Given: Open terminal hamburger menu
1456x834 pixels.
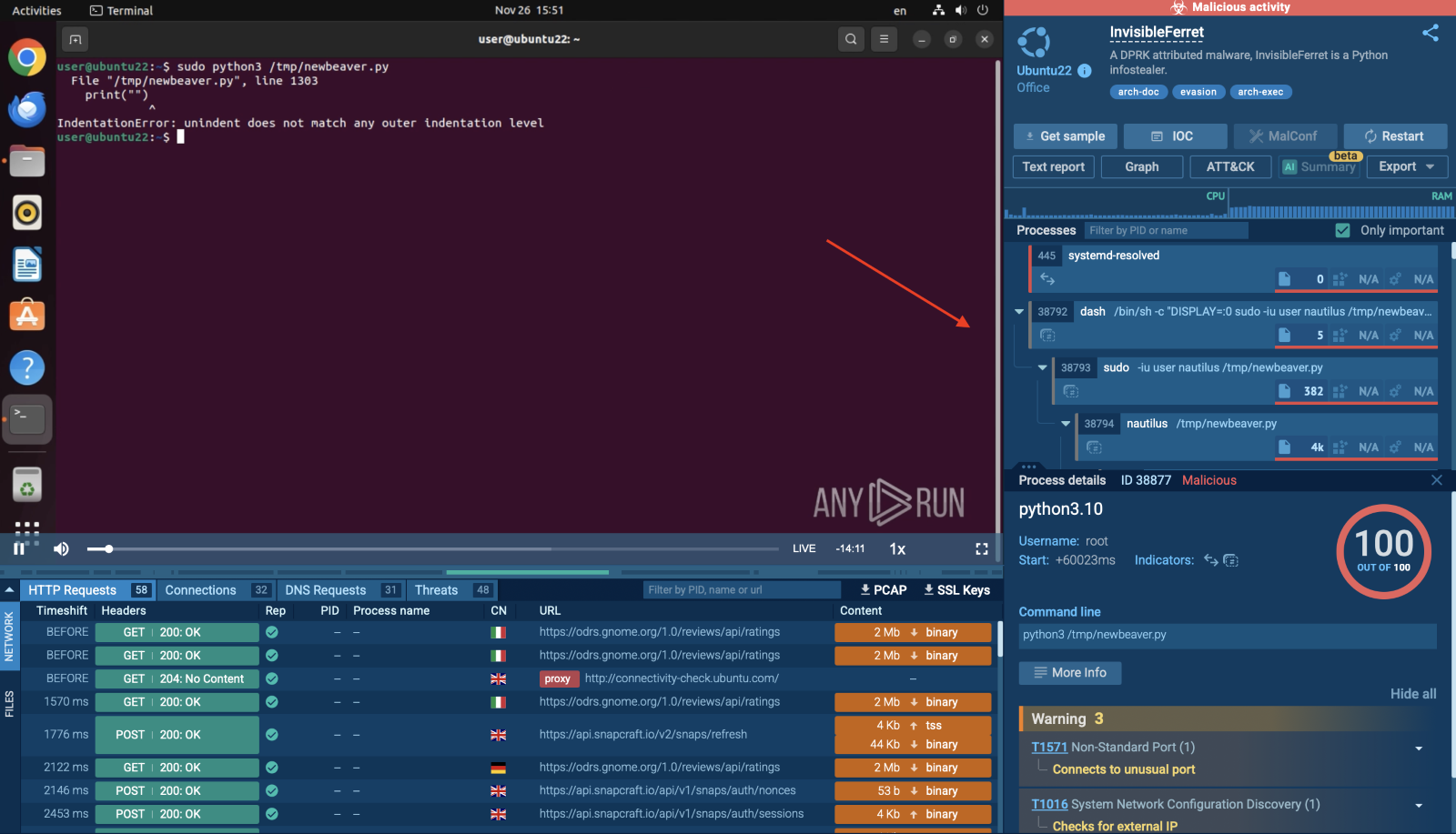Looking at the screenshot, I should 884,39.
